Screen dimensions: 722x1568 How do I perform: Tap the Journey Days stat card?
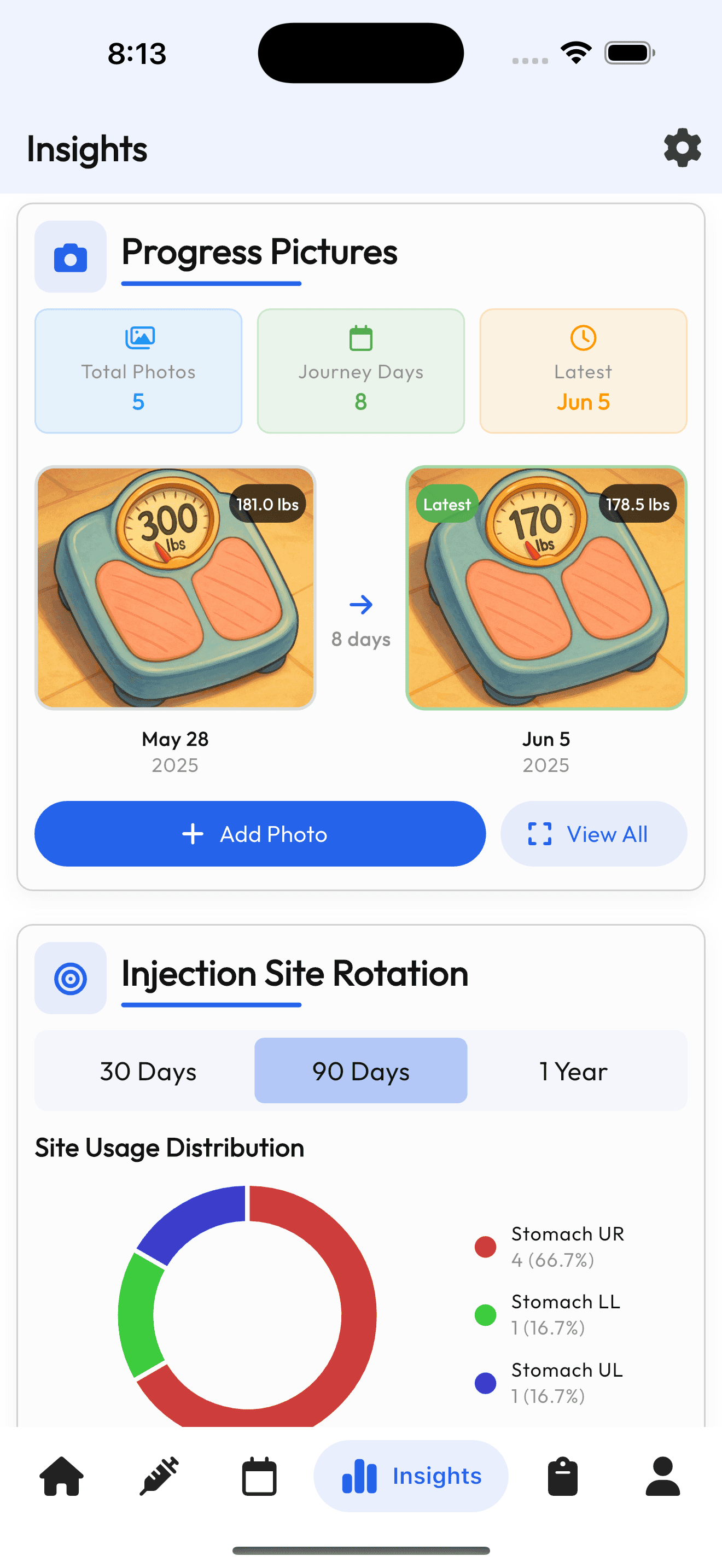pos(360,371)
